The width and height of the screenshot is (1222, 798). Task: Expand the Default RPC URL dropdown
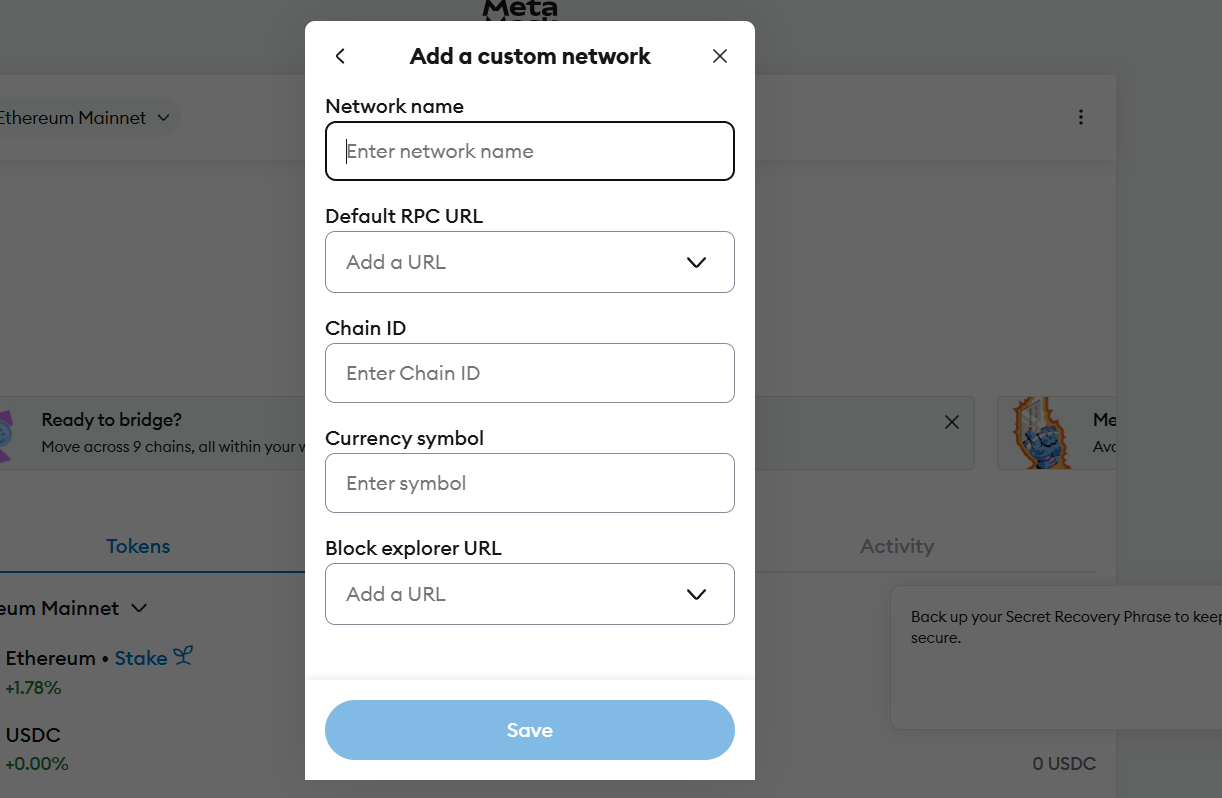(x=696, y=262)
